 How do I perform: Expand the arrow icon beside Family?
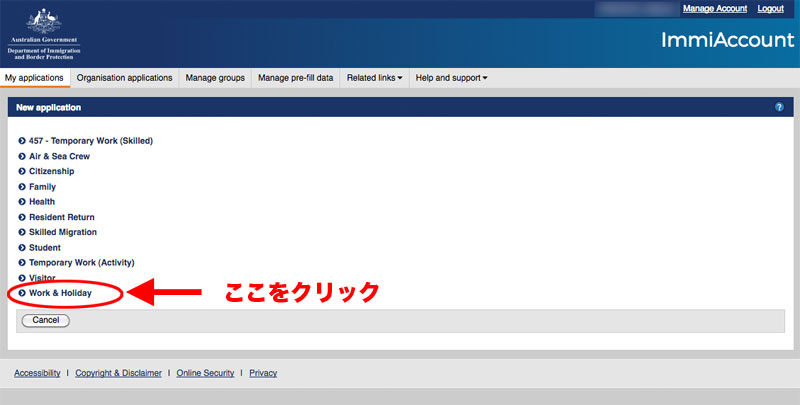(22, 187)
